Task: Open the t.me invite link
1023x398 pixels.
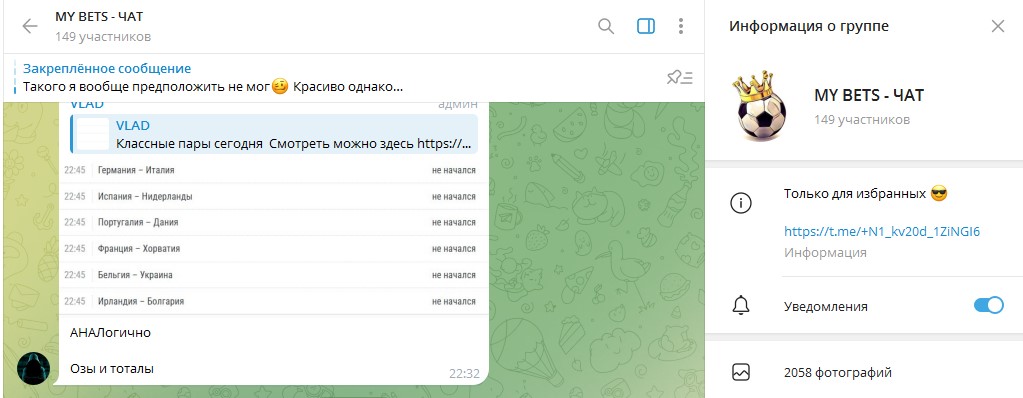Action: click(x=882, y=231)
